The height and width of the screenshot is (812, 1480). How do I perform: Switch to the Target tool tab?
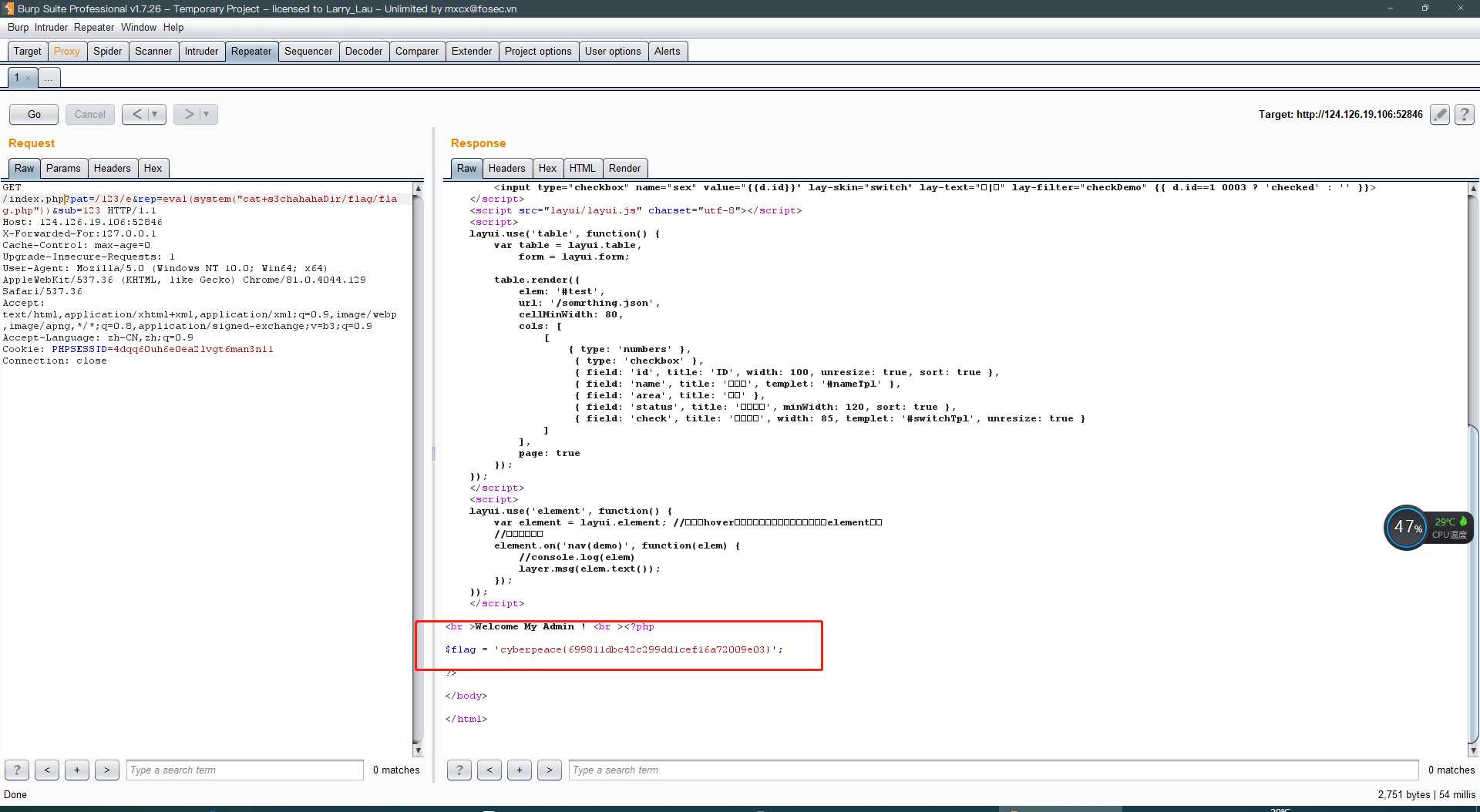28,51
